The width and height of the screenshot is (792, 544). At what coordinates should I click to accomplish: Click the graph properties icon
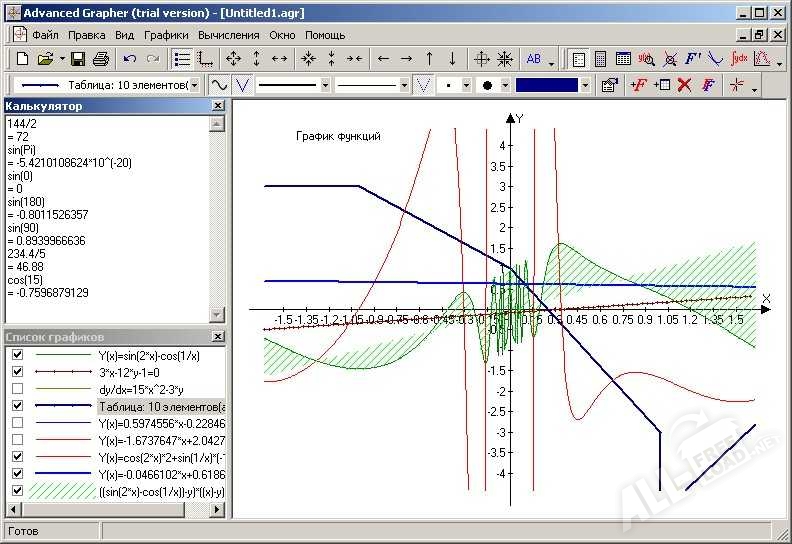click(x=608, y=85)
